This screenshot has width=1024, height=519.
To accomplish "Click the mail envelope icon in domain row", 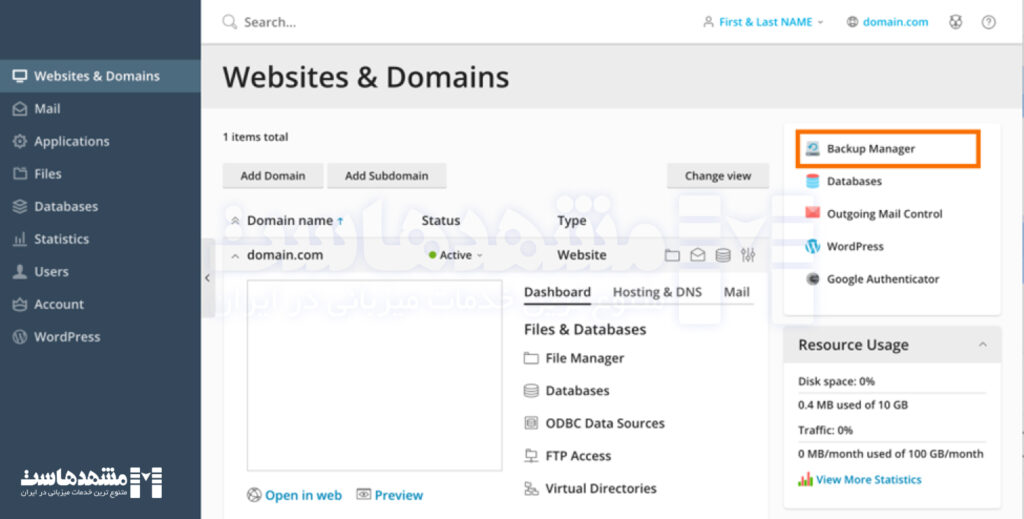I will pos(697,256).
